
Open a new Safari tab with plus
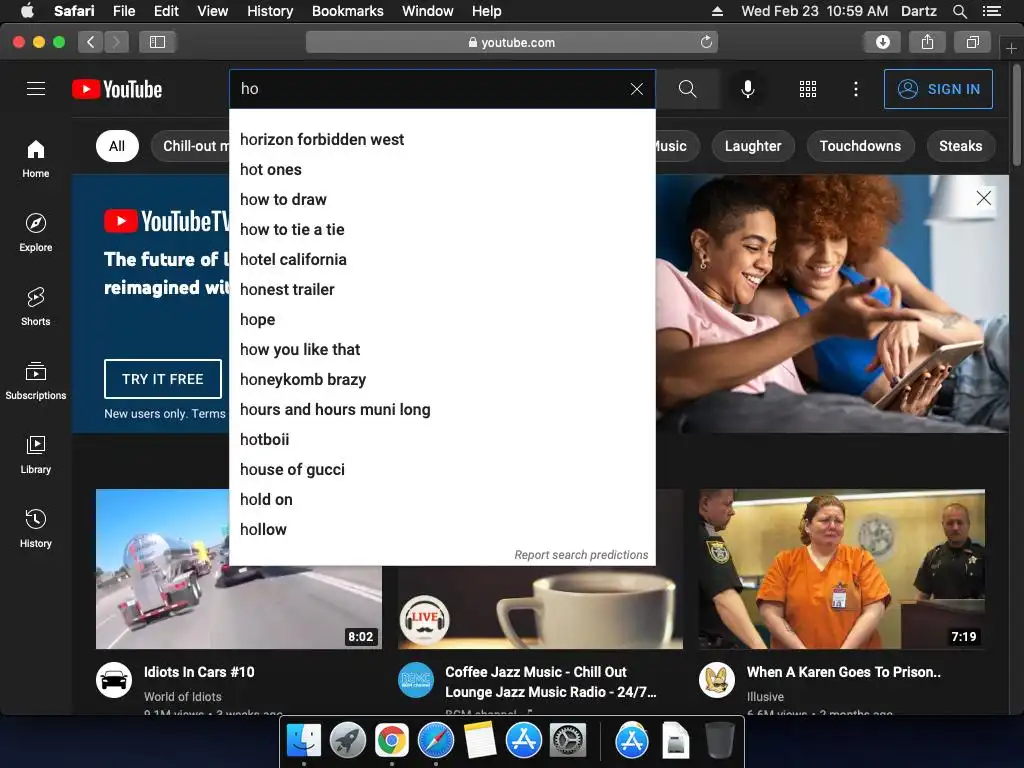(1011, 48)
